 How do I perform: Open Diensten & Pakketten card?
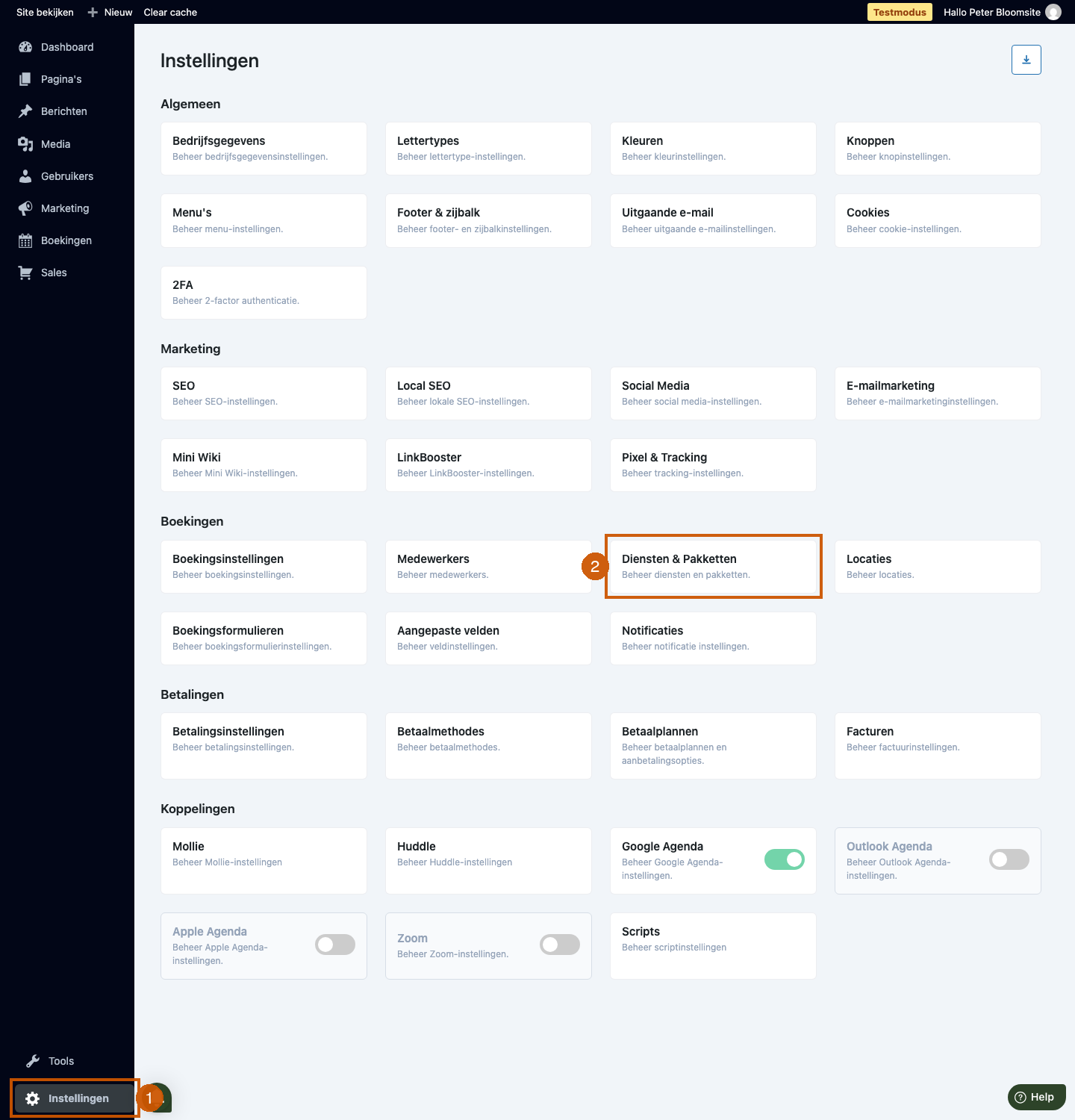[713, 567]
